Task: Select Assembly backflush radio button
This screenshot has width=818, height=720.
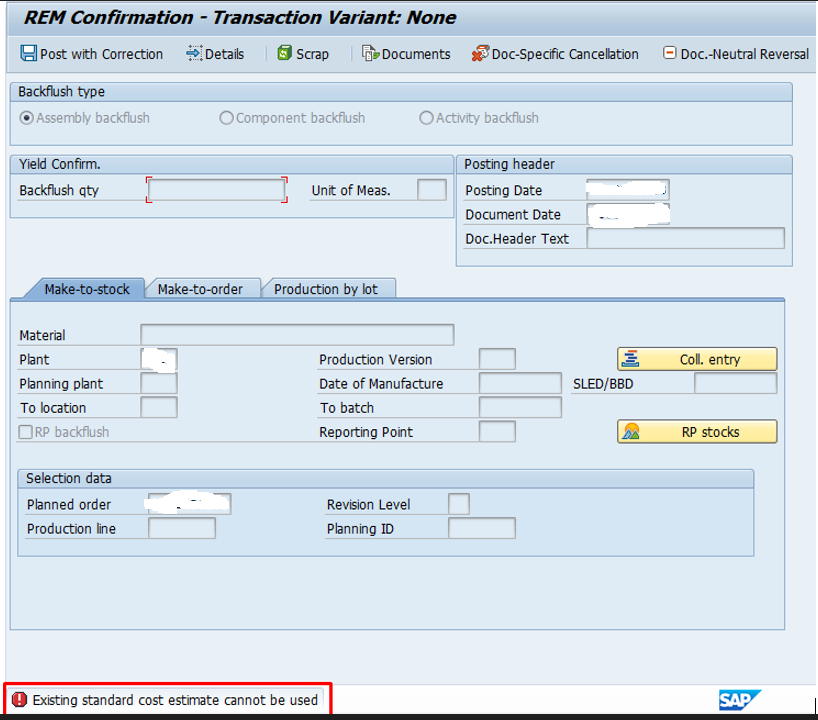Action: [x=26, y=118]
